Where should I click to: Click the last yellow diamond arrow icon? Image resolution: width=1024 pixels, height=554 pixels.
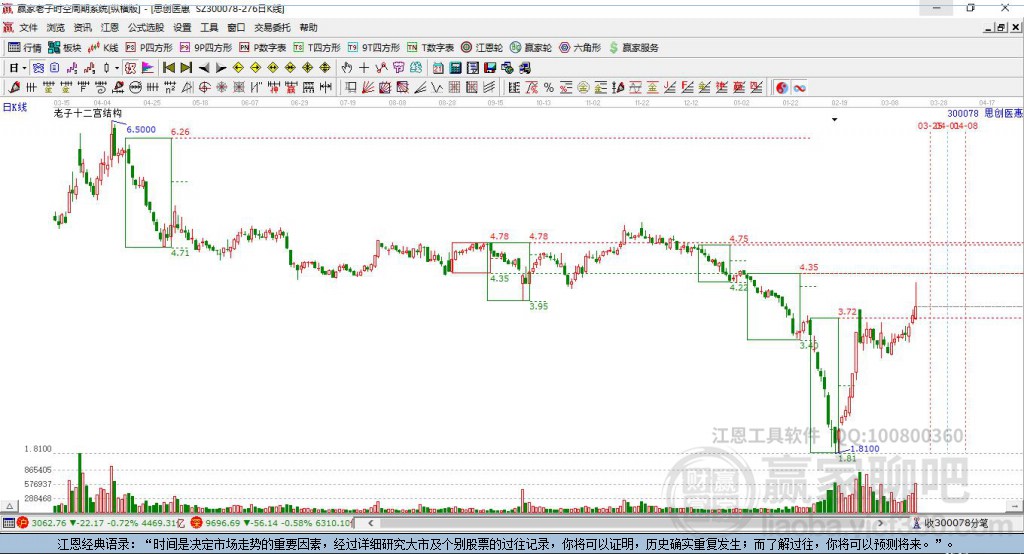coord(325,68)
